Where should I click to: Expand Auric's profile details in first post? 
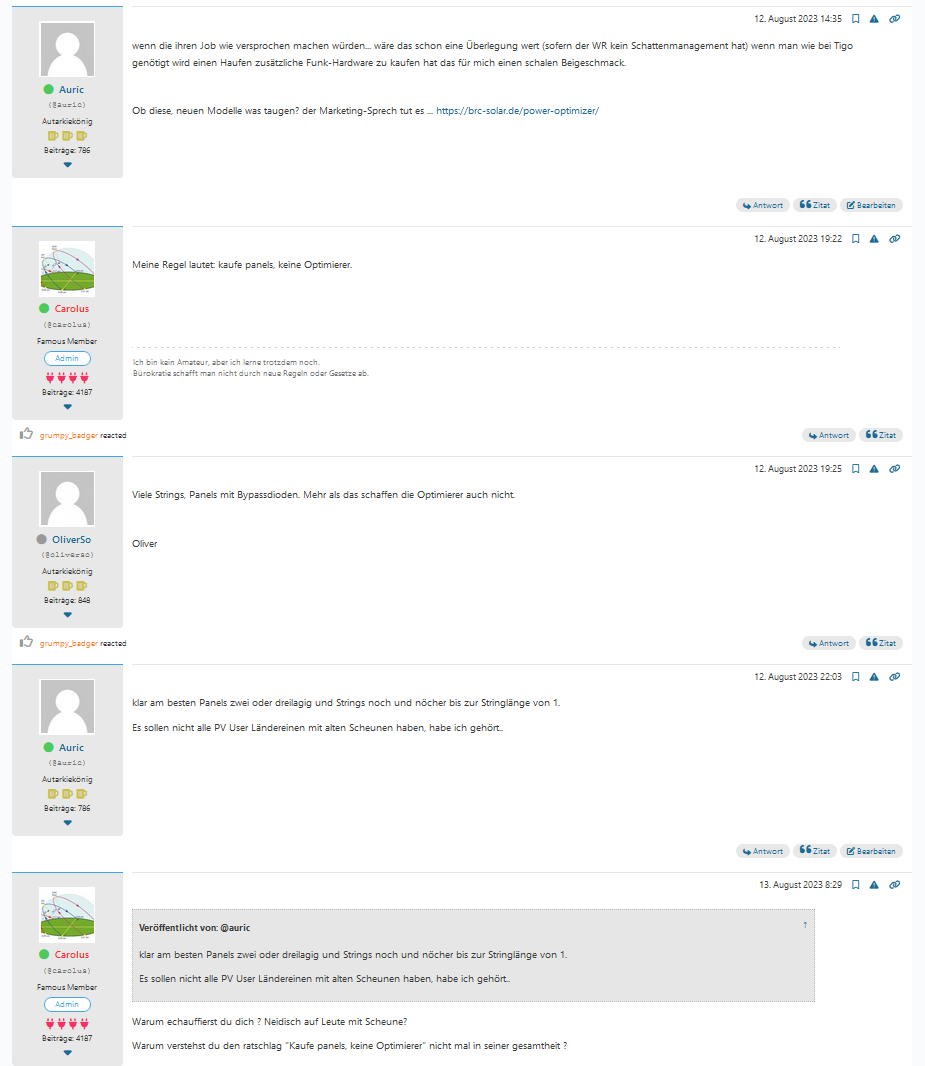click(67, 165)
